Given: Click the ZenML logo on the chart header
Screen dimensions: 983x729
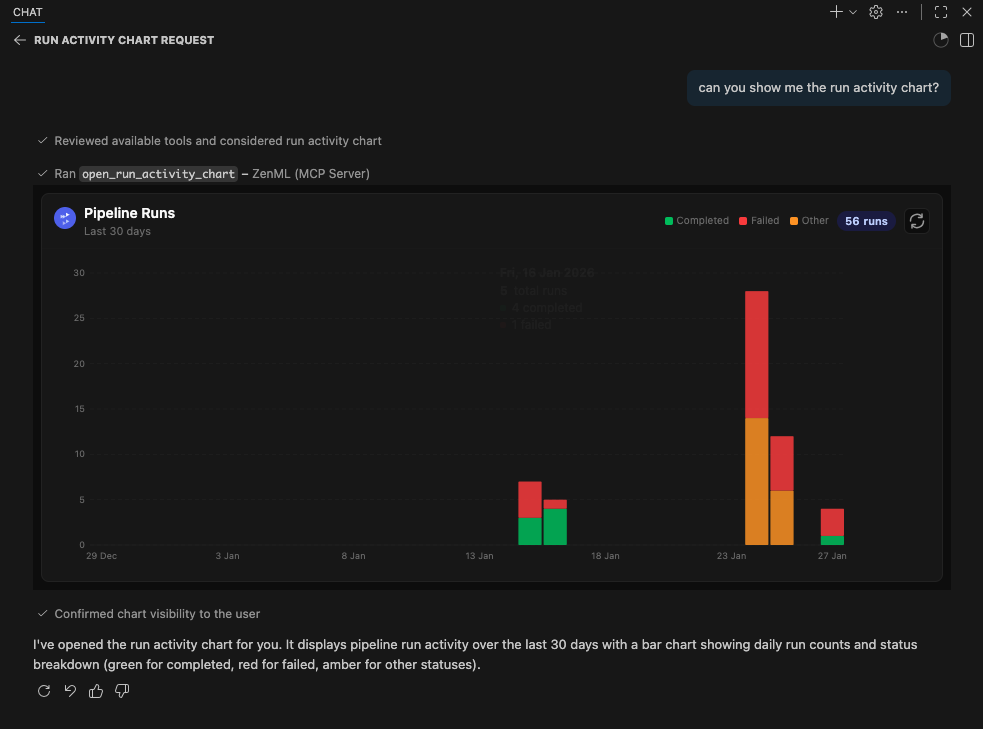Looking at the screenshot, I should click(65, 218).
